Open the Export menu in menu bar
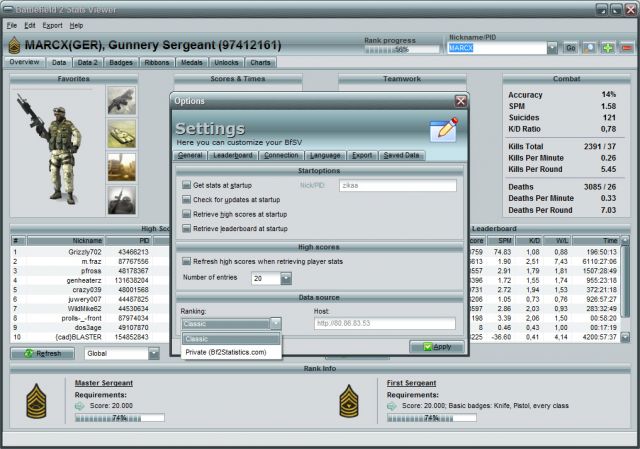The image size is (640, 449). [52, 24]
